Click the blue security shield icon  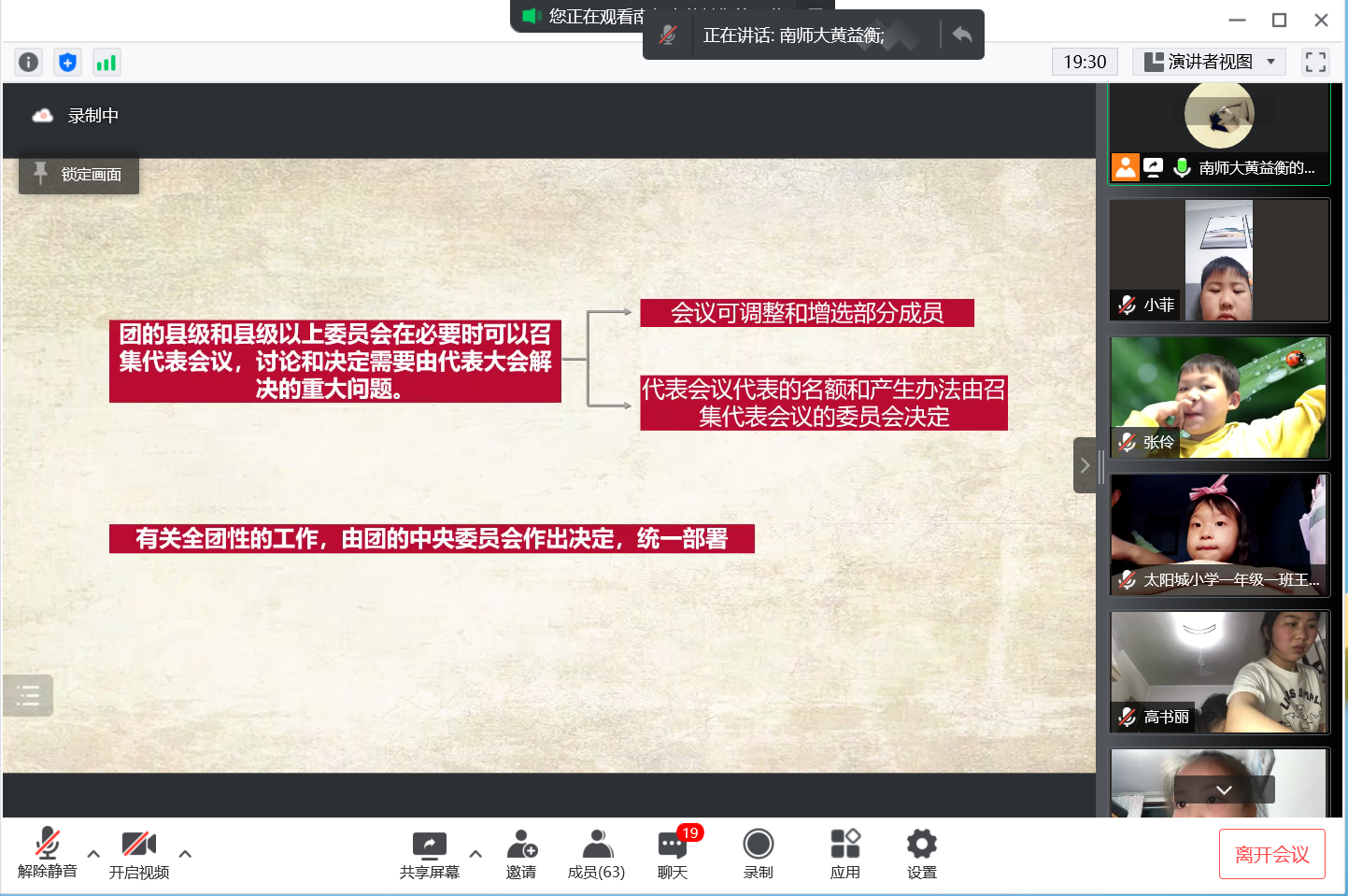click(67, 63)
